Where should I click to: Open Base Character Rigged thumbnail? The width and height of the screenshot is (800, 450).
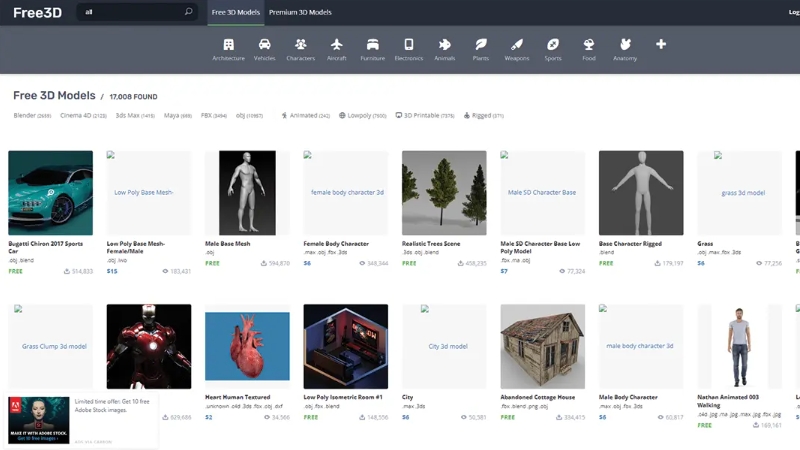point(641,193)
